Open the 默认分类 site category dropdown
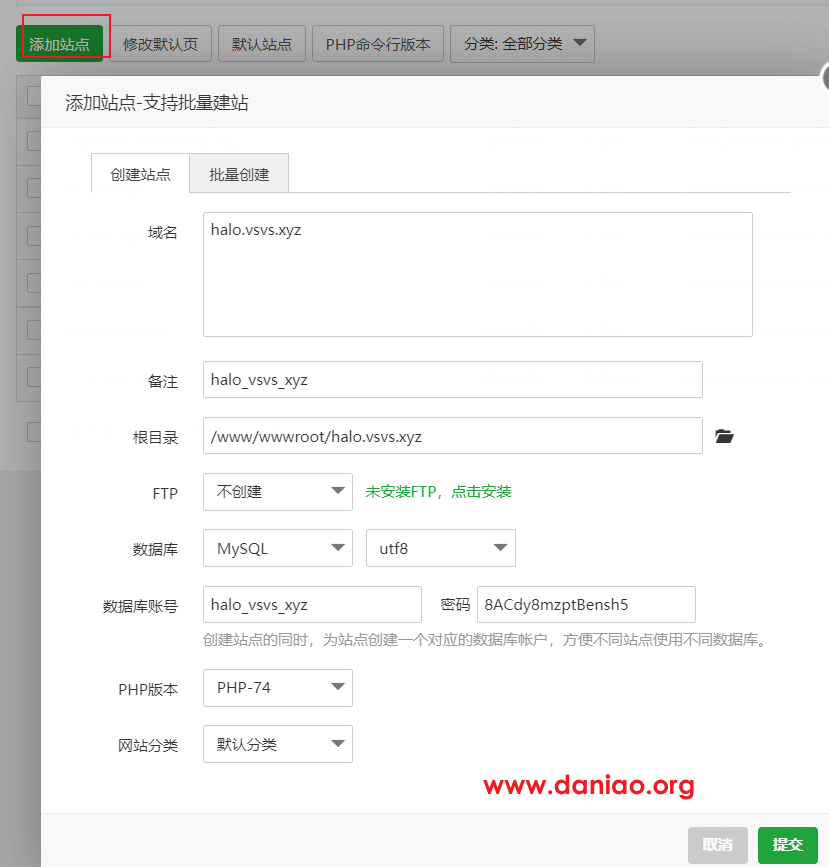The width and height of the screenshot is (829, 867). click(278, 744)
